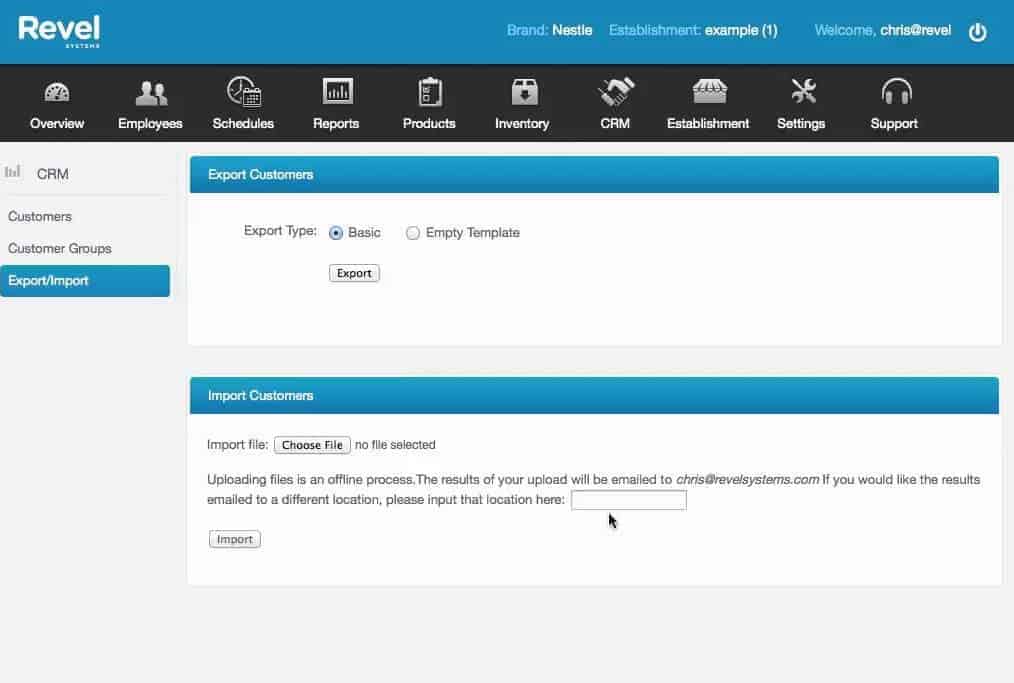
Task: Select the Basic export type radio
Action: [336, 233]
